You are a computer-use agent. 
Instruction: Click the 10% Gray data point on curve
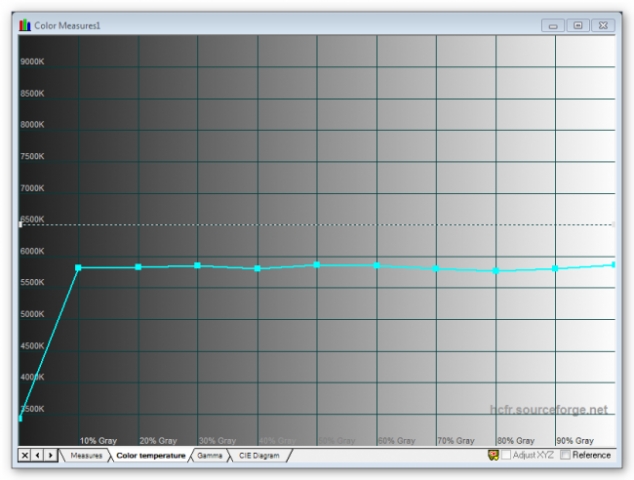[x=78, y=267]
